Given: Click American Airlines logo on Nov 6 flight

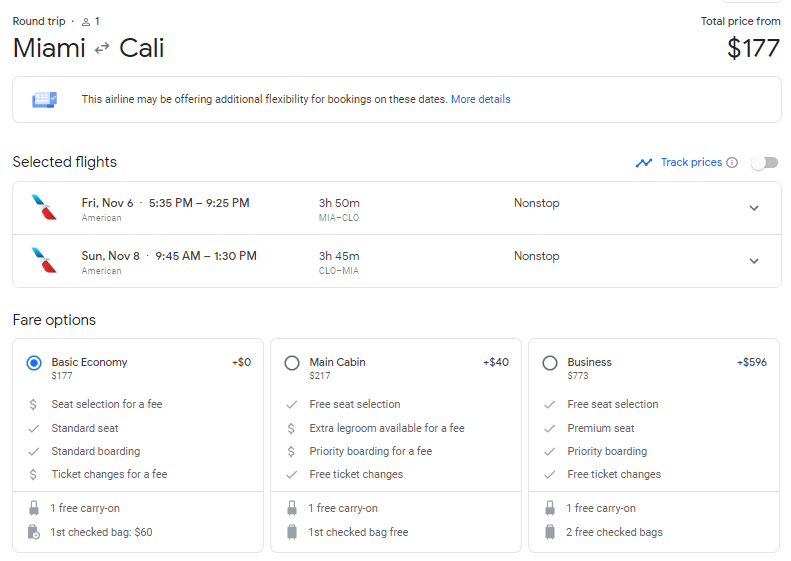Looking at the screenshot, I should pyautogui.click(x=45, y=208).
